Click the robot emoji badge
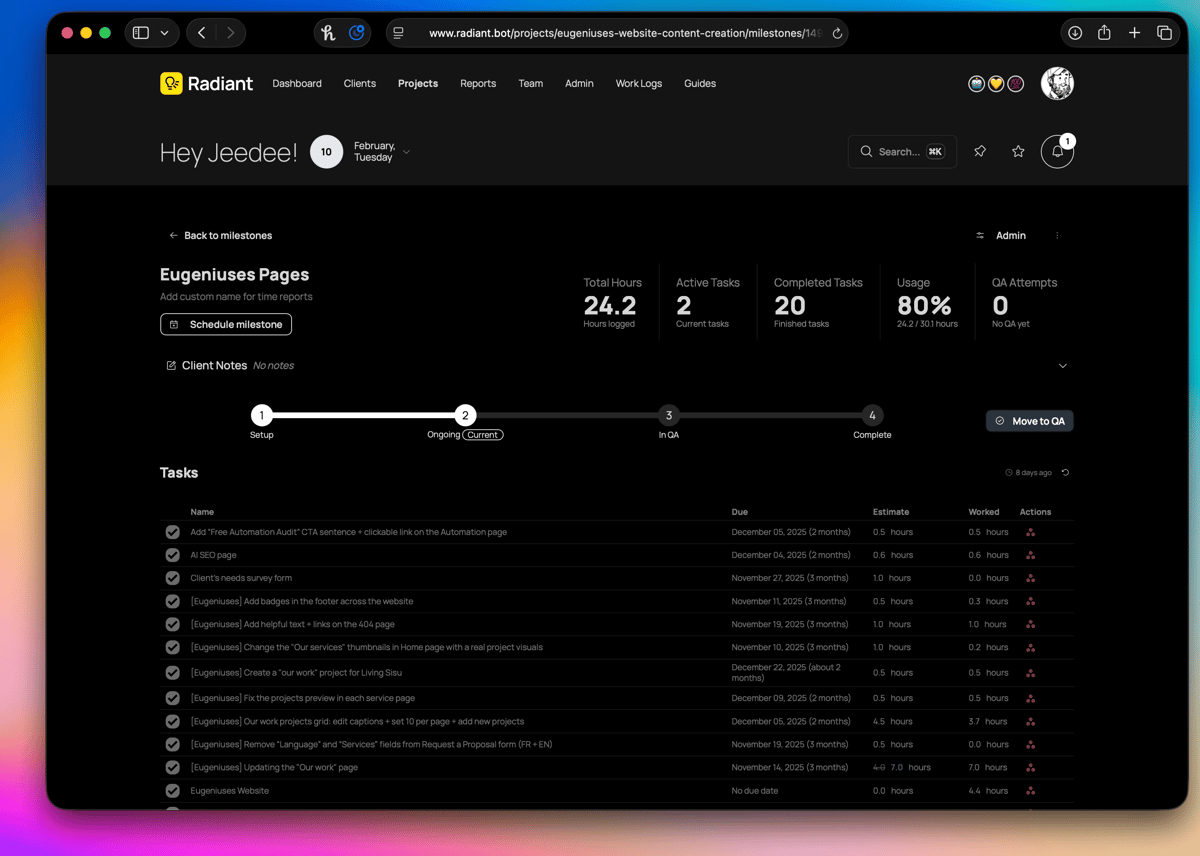Screen dimensions: 1200x856 point(976,84)
